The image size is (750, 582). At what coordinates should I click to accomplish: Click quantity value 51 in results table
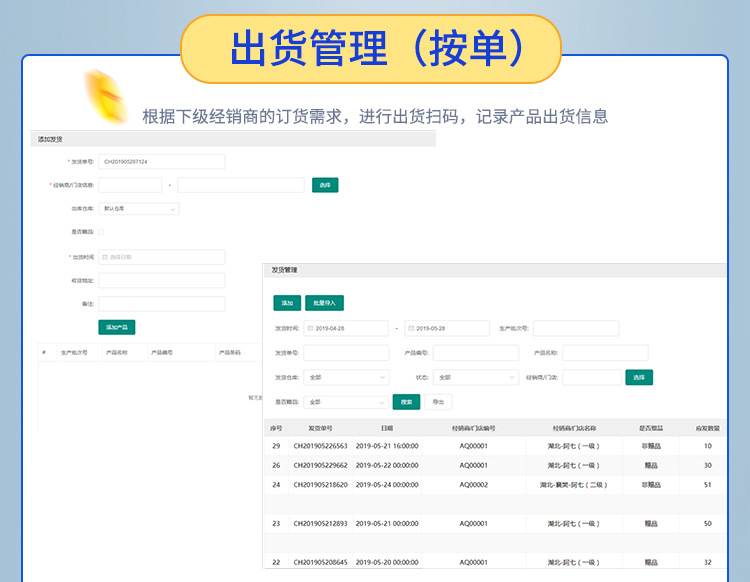click(x=707, y=485)
